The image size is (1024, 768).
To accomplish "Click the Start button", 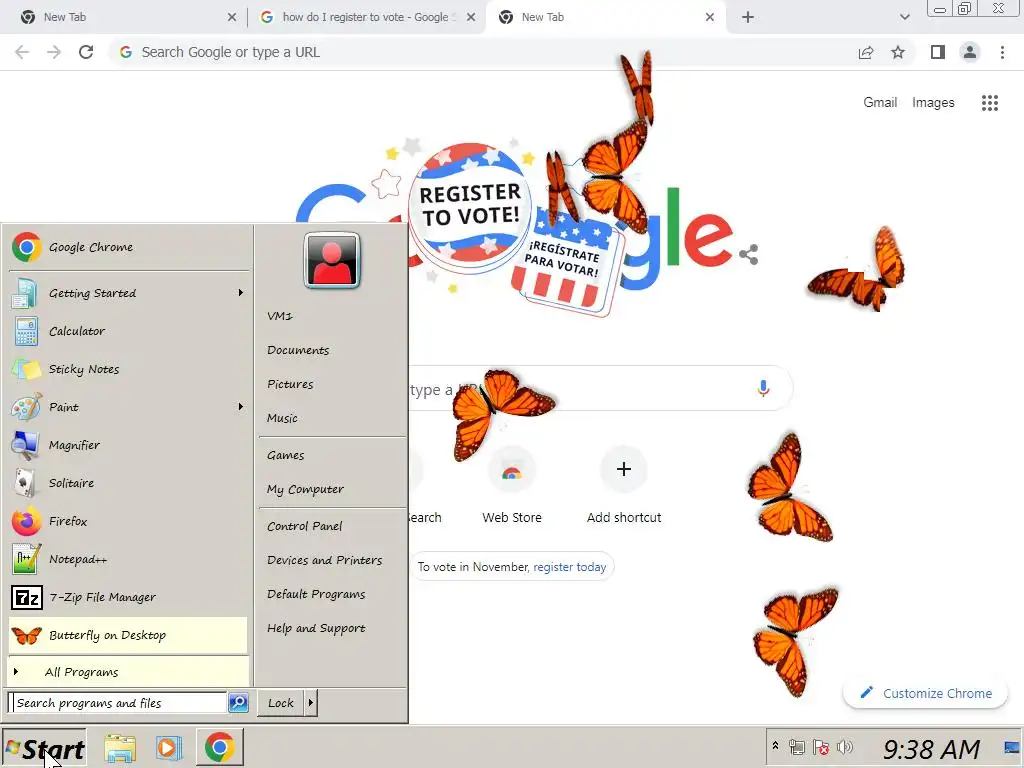I will pos(44,748).
